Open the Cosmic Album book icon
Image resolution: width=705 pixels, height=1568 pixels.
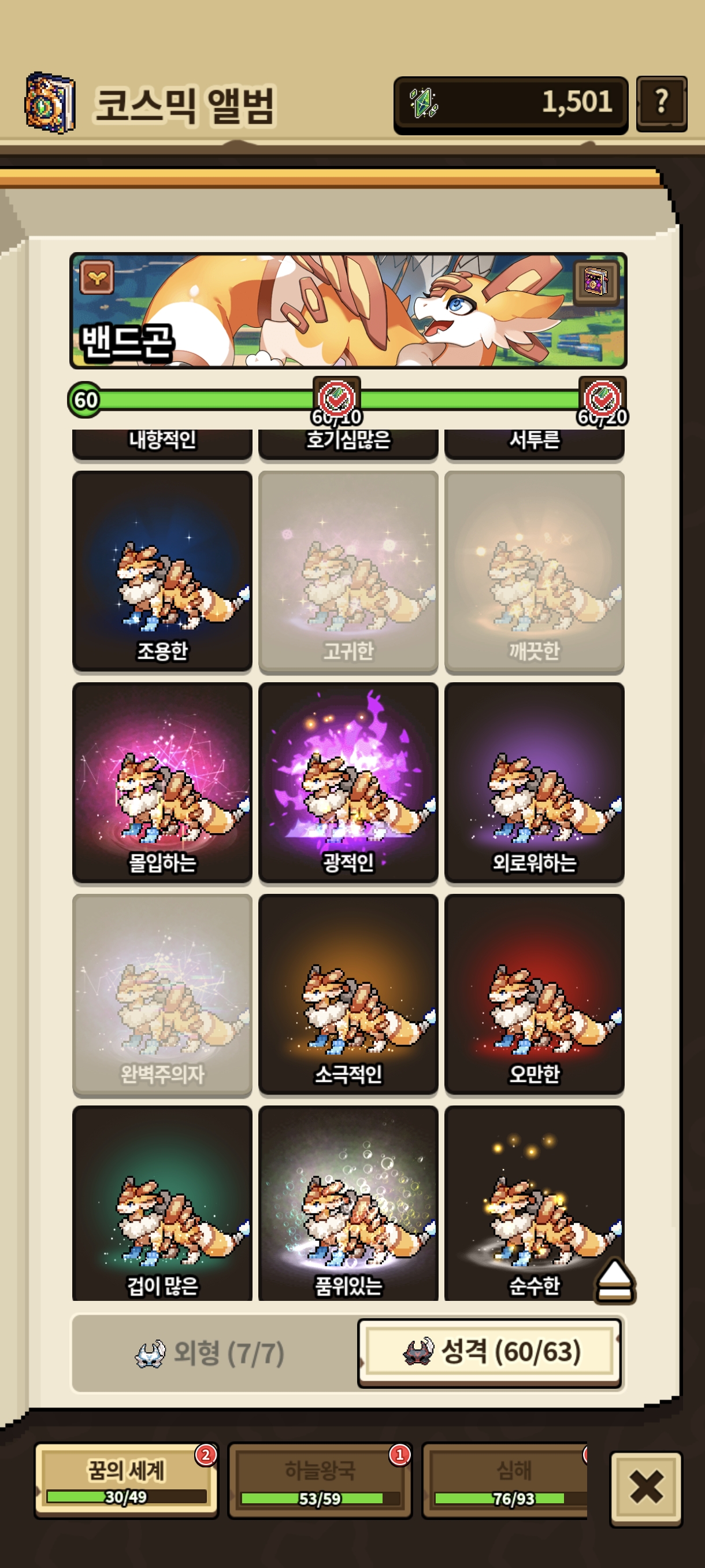click(x=50, y=103)
